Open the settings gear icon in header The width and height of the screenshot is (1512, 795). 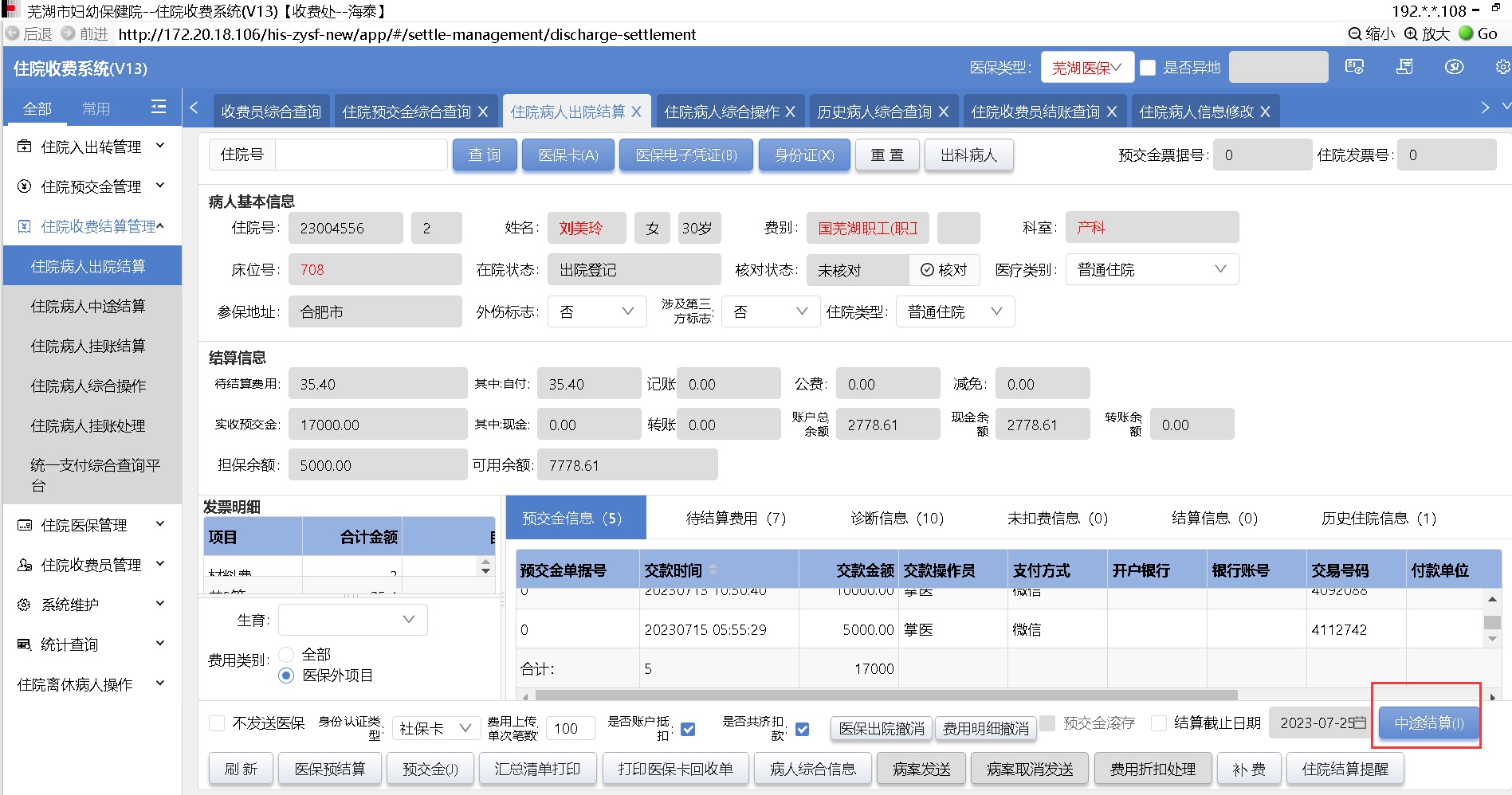pyautogui.click(x=1502, y=67)
